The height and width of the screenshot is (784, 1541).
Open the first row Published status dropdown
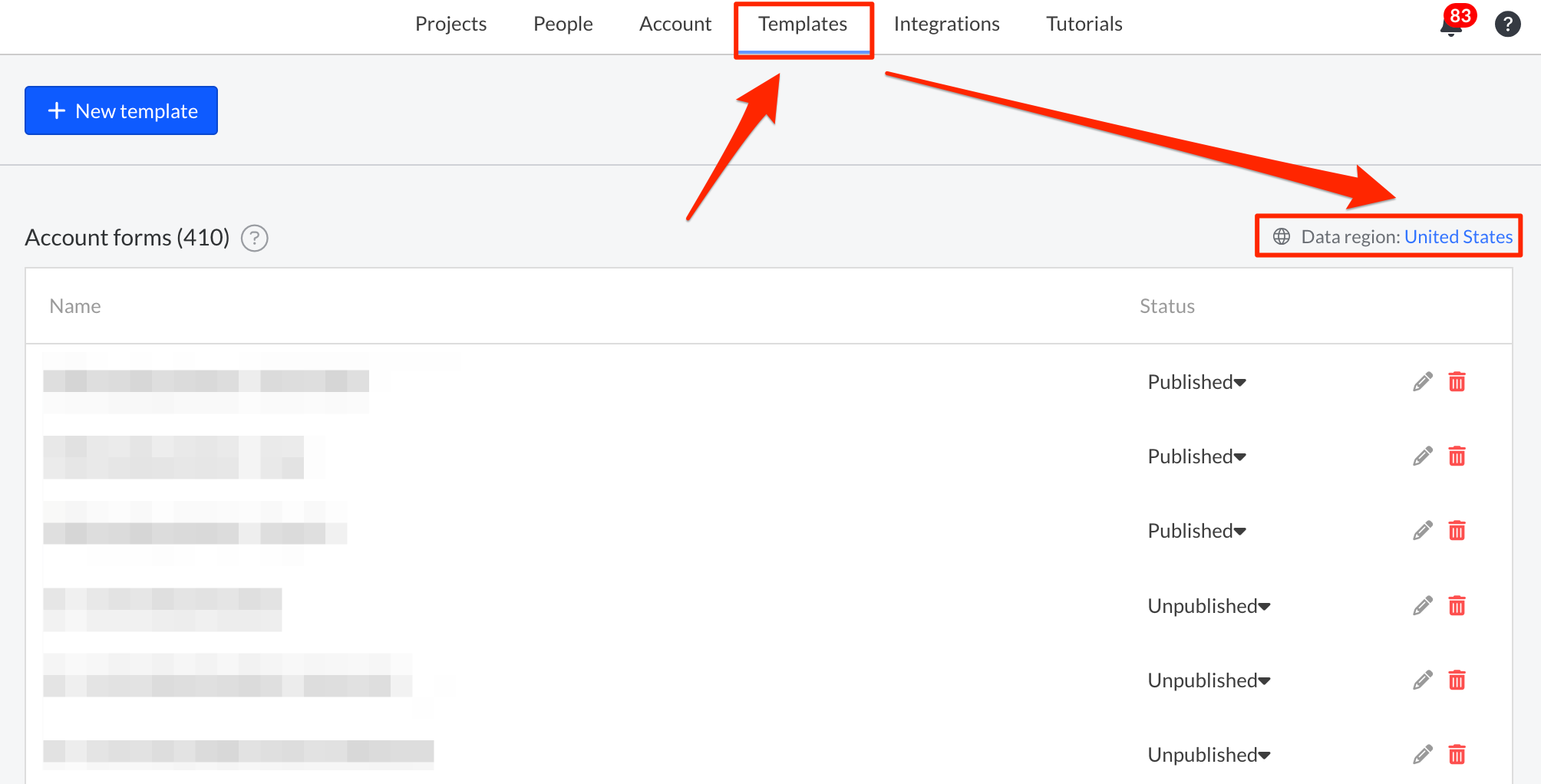1196,382
